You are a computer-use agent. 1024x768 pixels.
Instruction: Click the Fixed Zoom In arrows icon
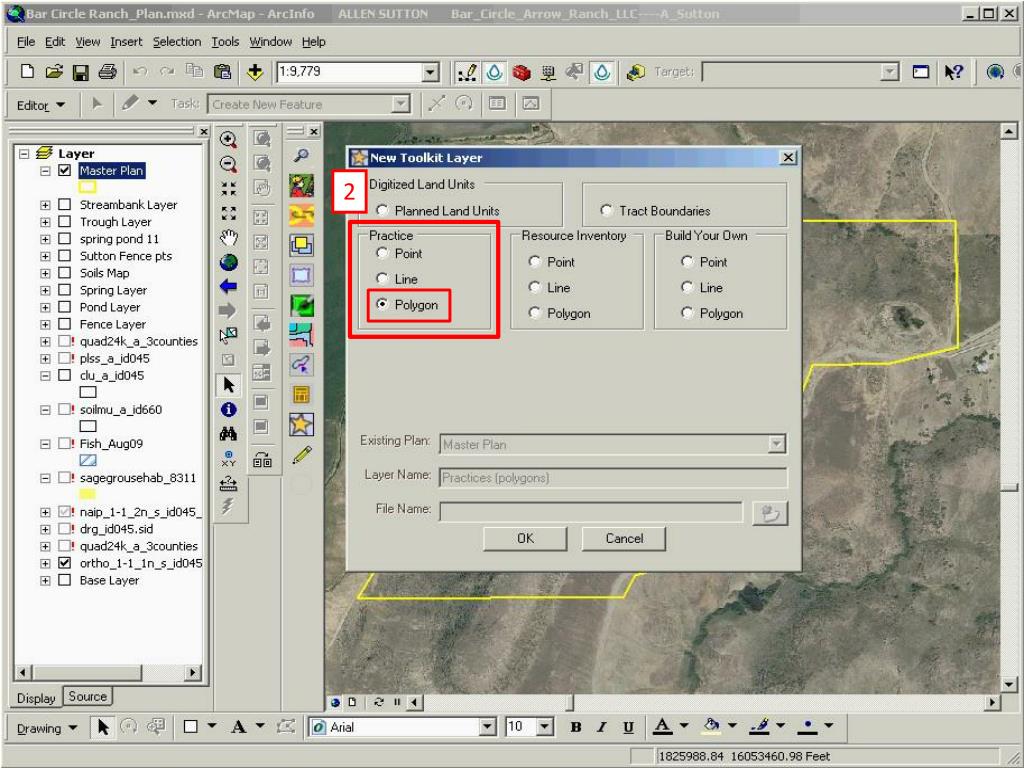coord(228,189)
